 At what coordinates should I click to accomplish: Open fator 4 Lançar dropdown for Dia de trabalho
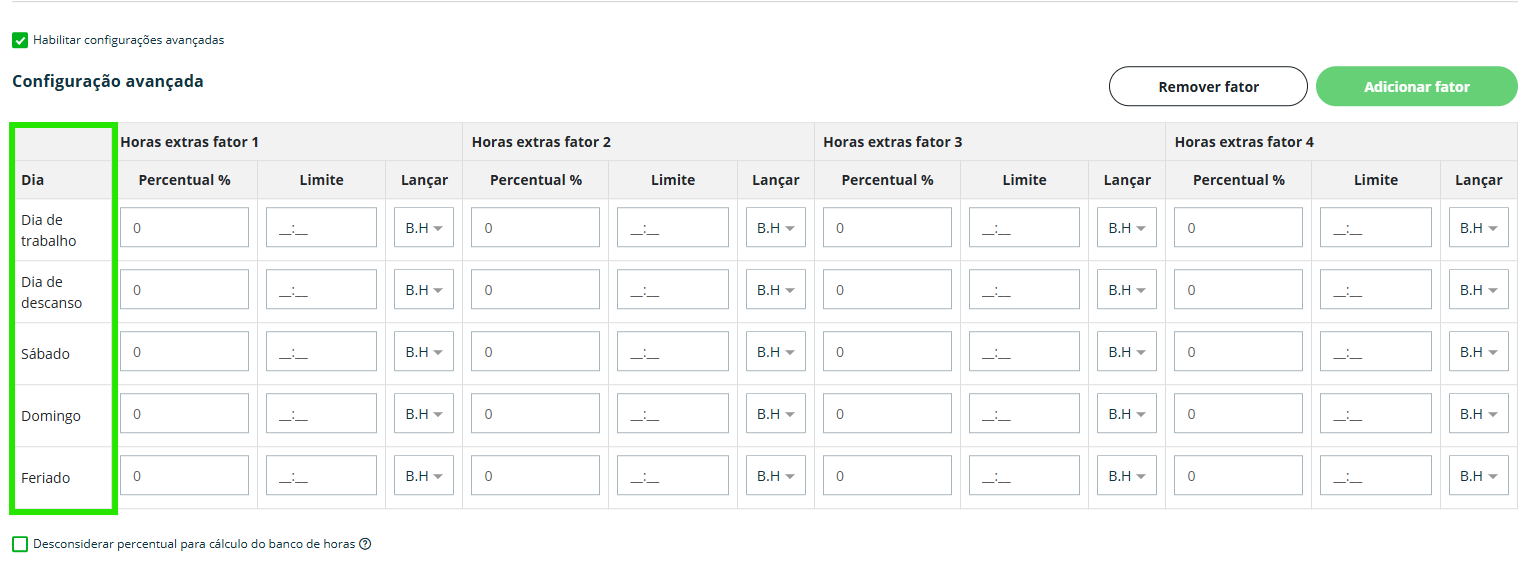click(1478, 228)
